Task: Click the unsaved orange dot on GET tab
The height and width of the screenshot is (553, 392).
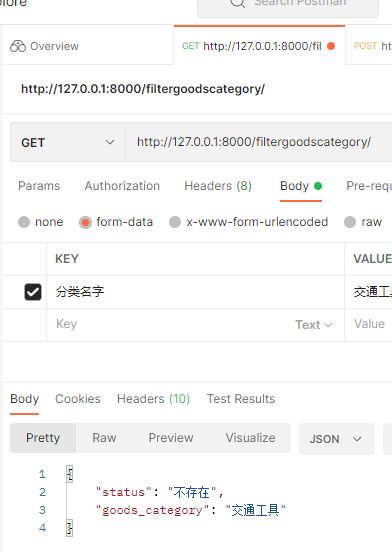Action: click(331, 46)
